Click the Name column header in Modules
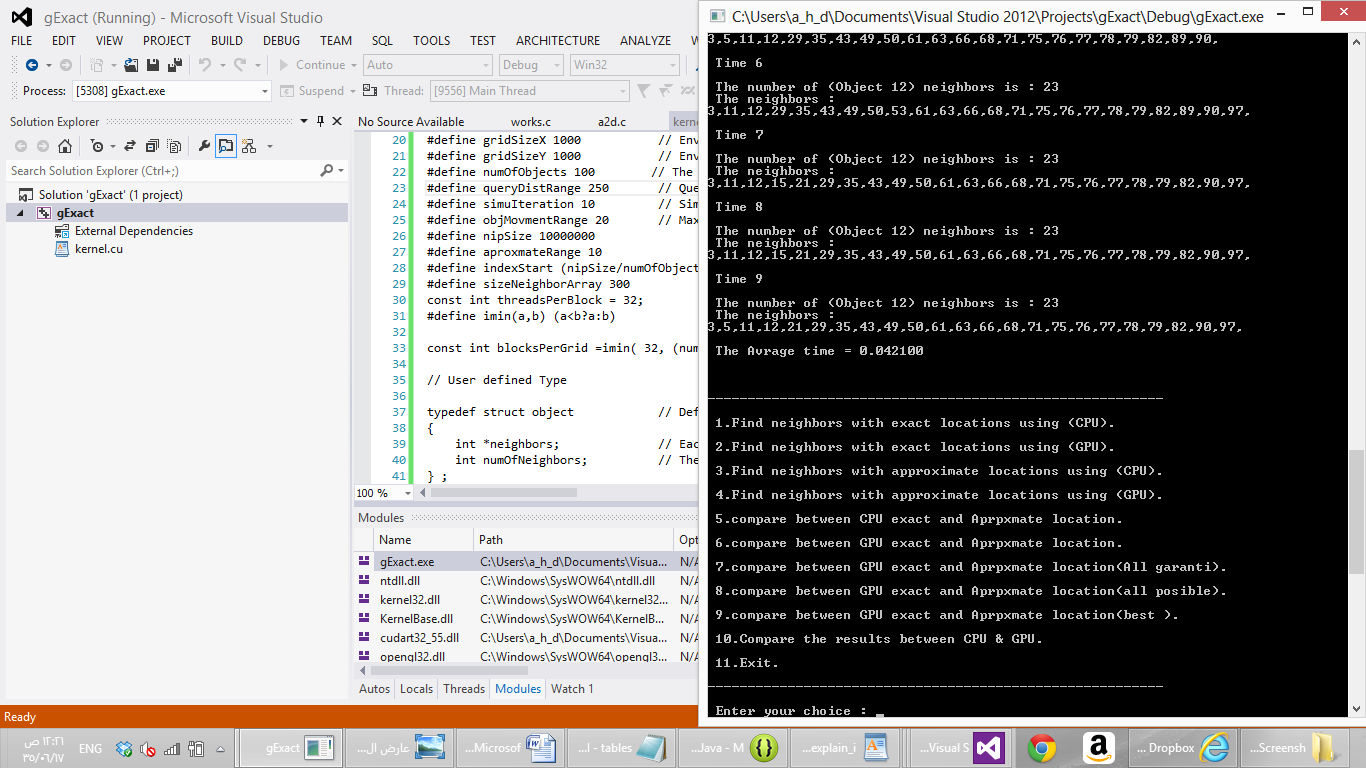The width and height of the screenshot is (1366, 768). coord(423,540)
